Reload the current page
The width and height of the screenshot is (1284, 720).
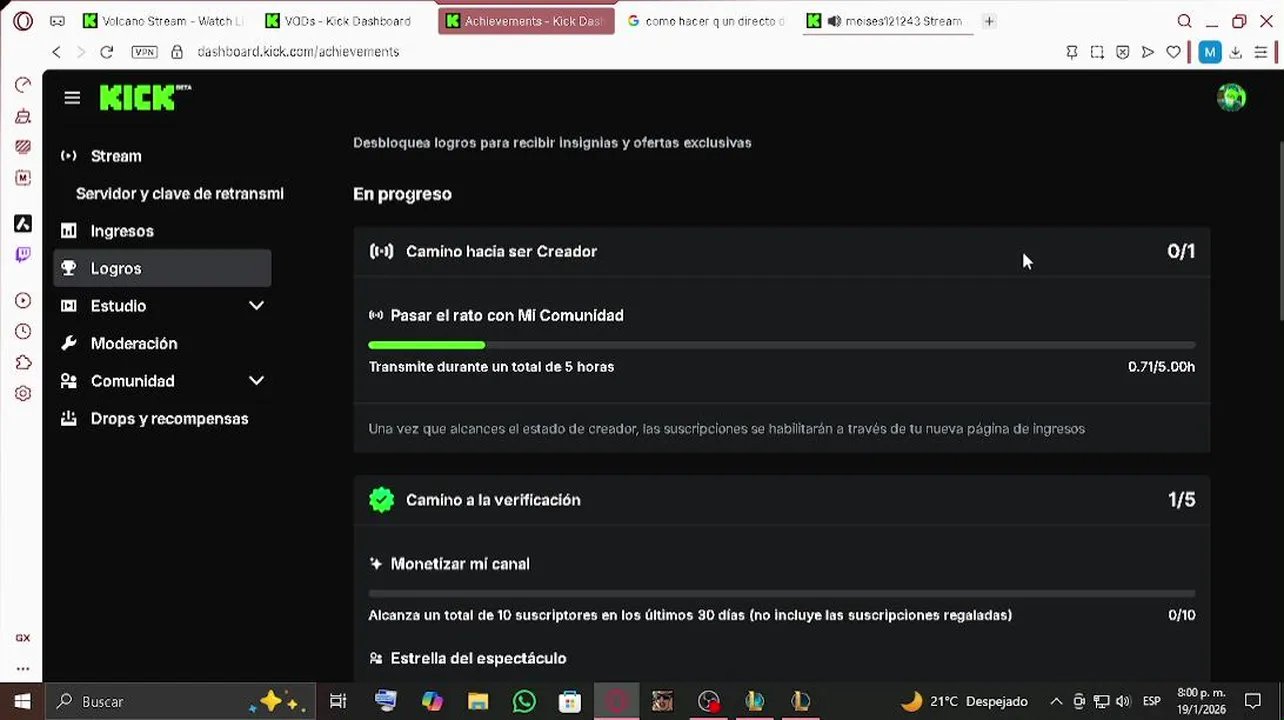pyautogui.click(x=107, y=52)
